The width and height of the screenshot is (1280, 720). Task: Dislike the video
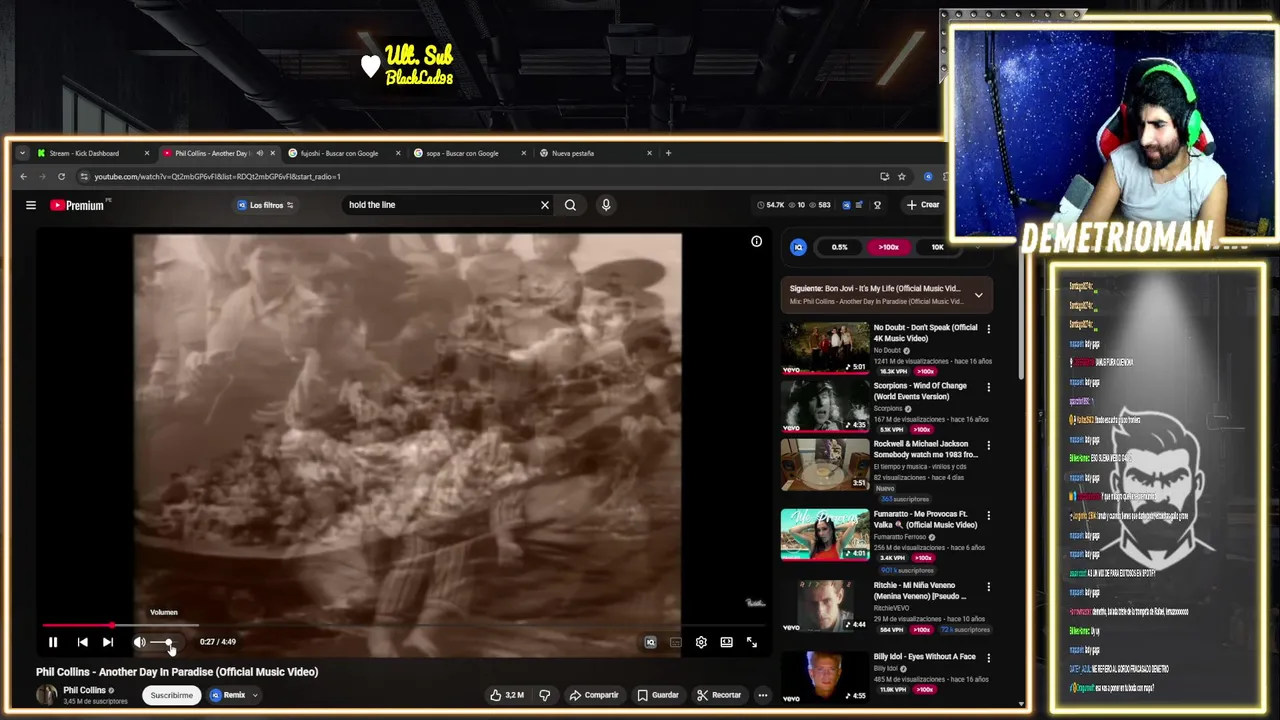(x=545, y=695)
